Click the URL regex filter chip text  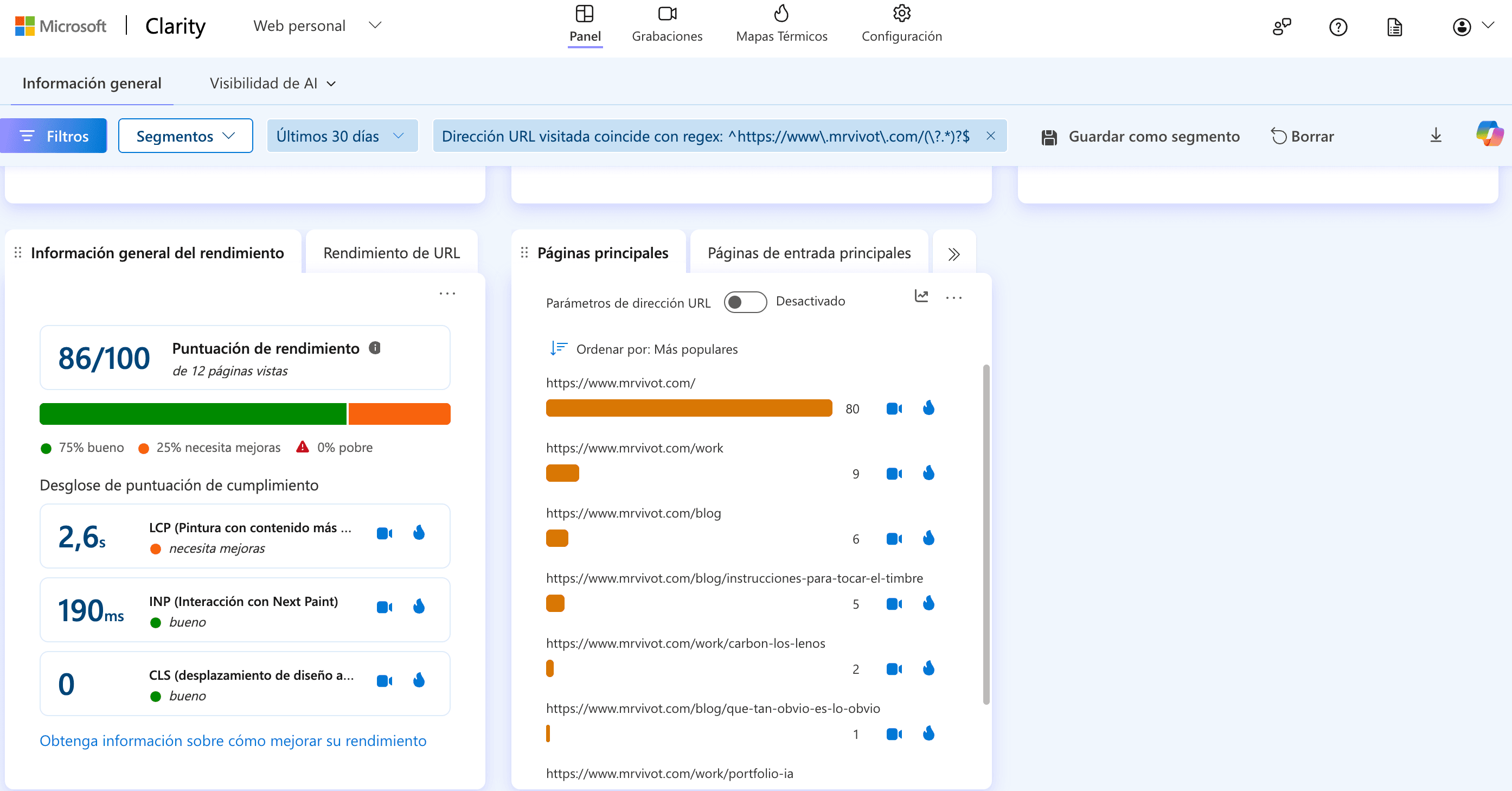[x=706, y=136]
